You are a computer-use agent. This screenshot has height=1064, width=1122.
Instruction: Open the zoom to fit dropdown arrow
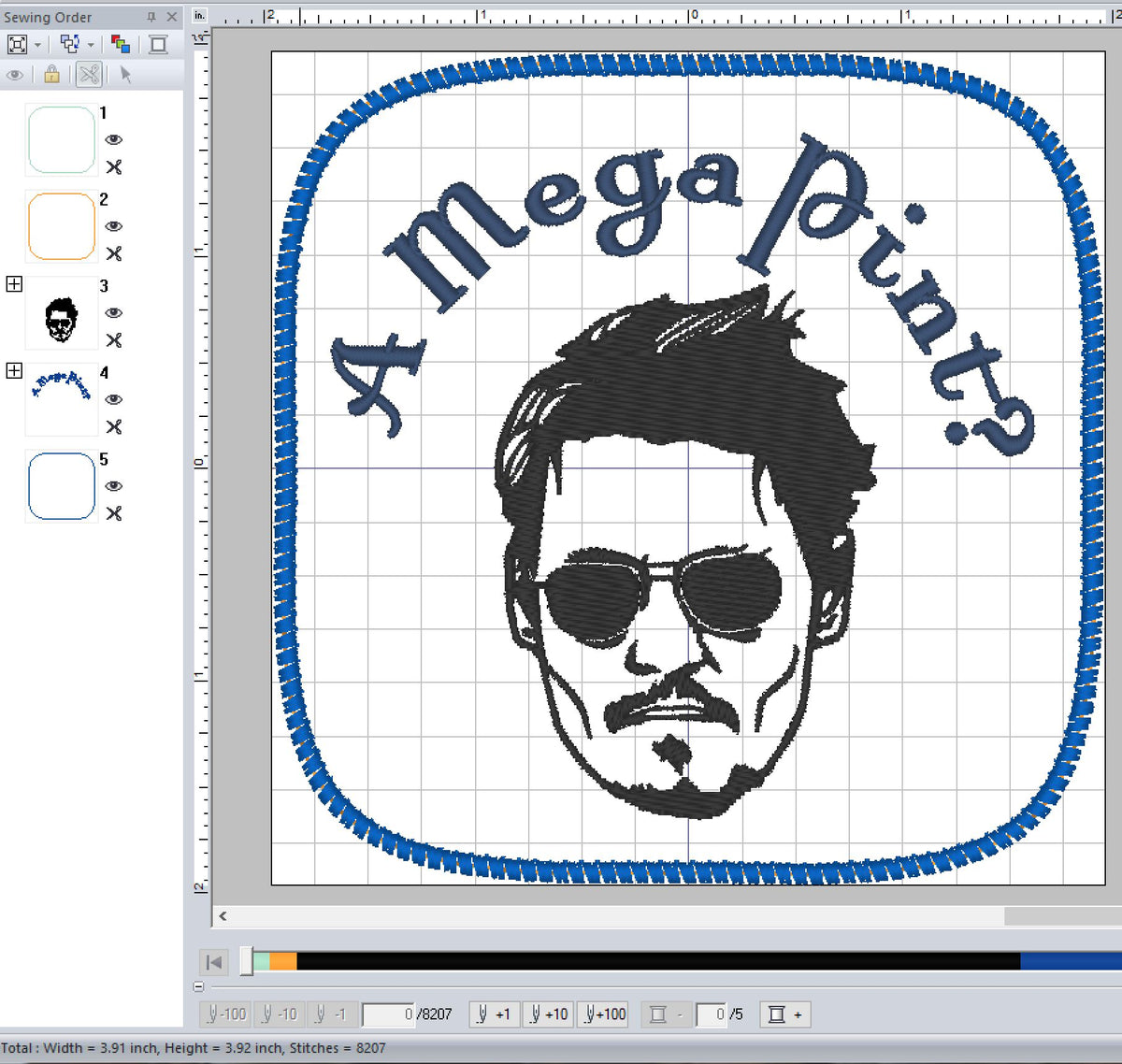[x=37, y=45]
